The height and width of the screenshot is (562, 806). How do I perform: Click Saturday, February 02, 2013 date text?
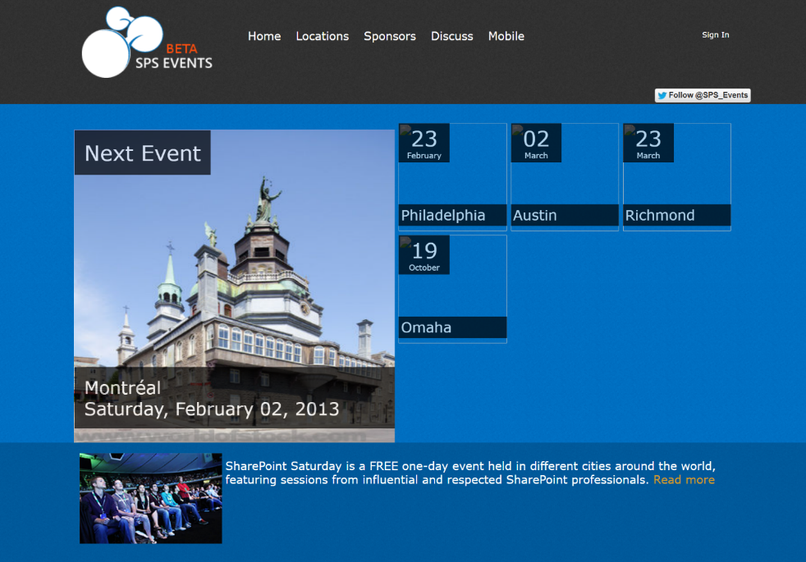tap(212, 409)
